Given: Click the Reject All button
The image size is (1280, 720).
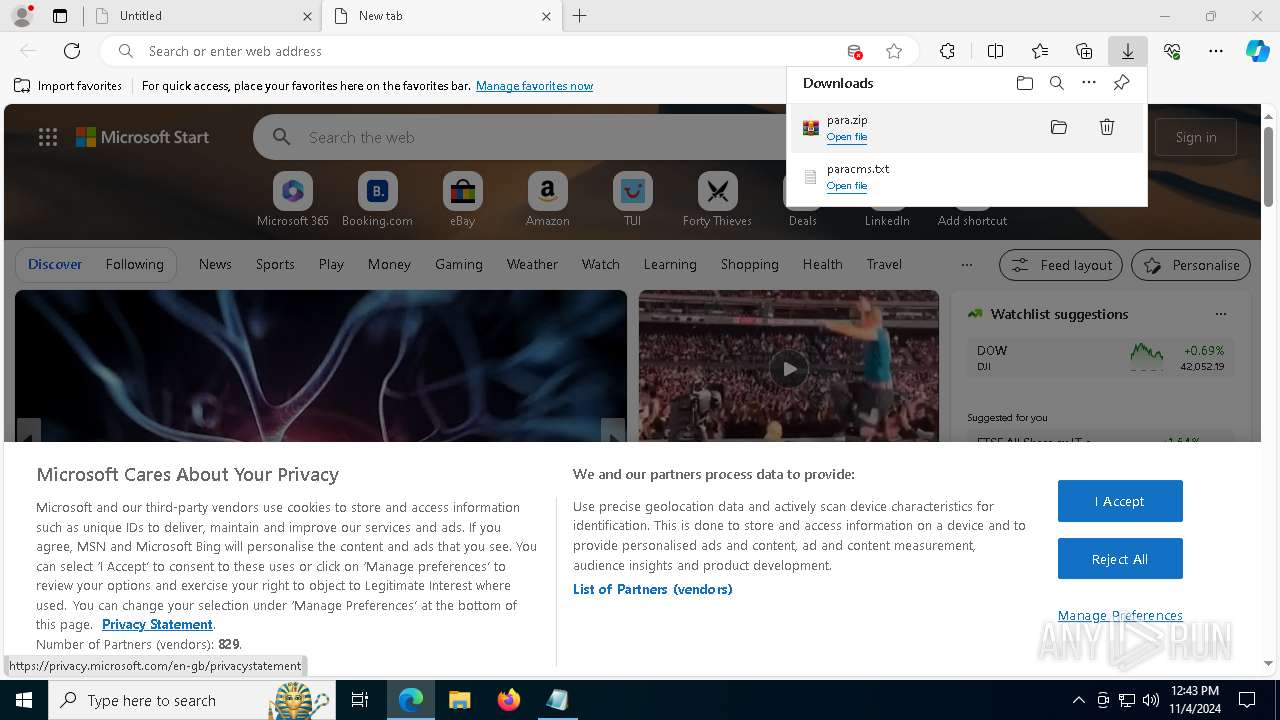Looking at the screenshot, I should click(x=1120, y=559).
